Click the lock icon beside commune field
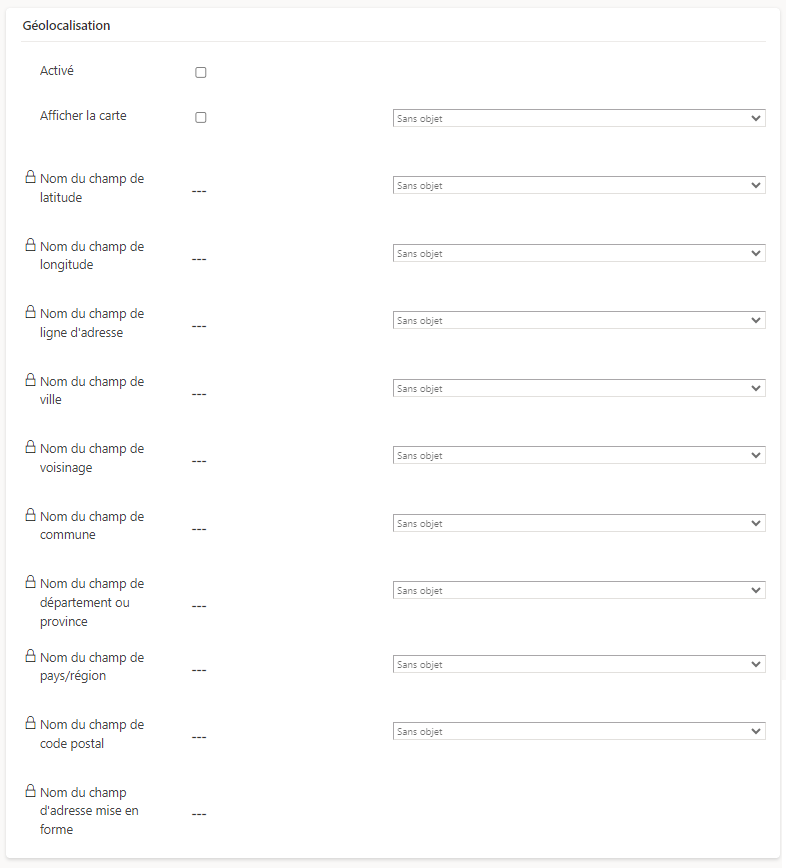Screen dimensions: 786x868 coord(30,515)
